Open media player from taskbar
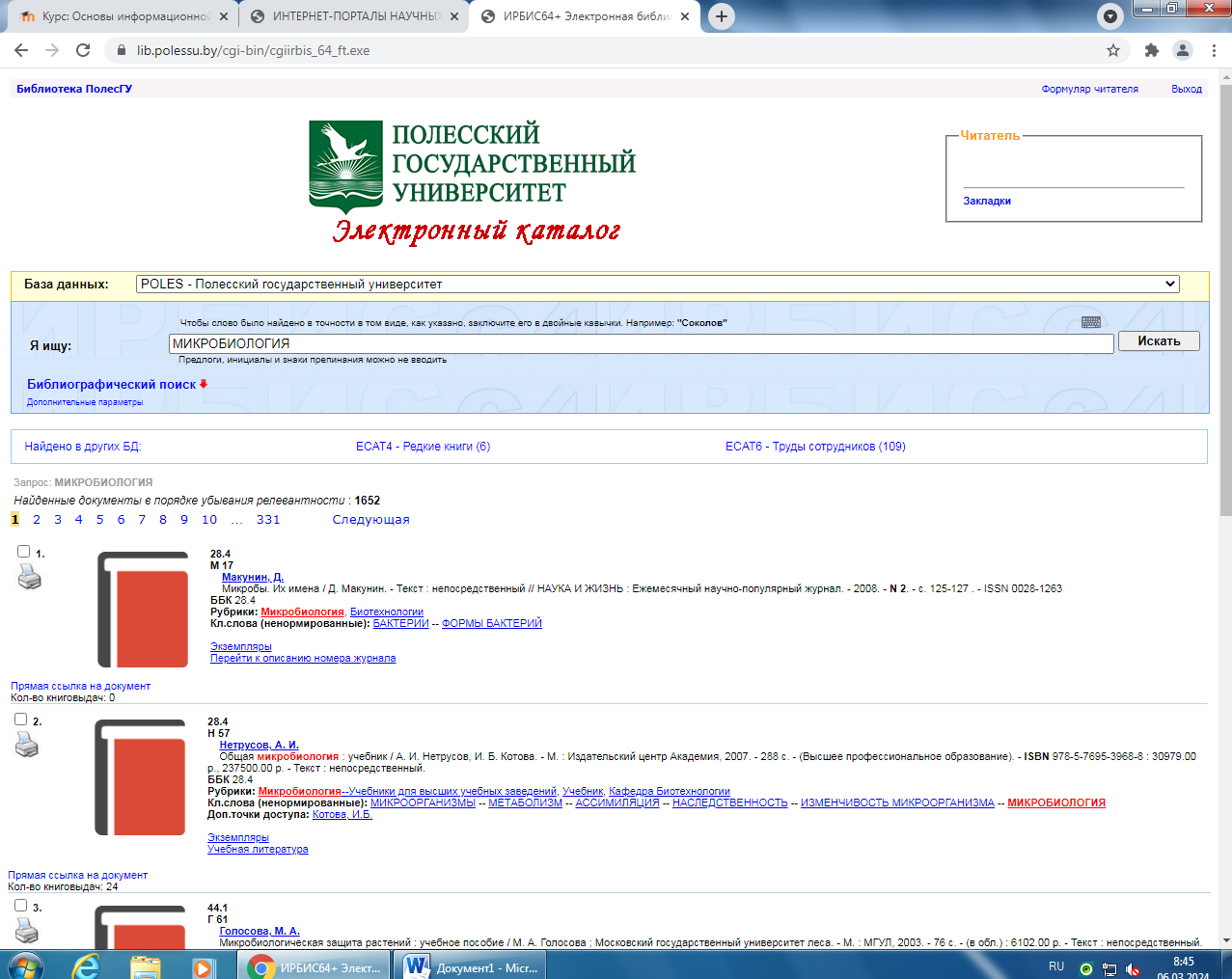The height and width of the screenshot is (979, 1232). 203,965
